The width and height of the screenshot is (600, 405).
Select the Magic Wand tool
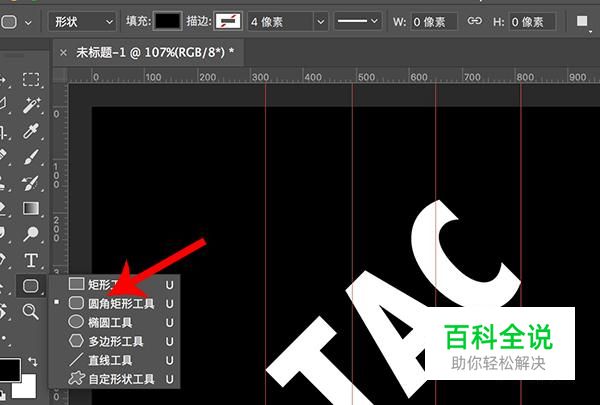point(31,105)
